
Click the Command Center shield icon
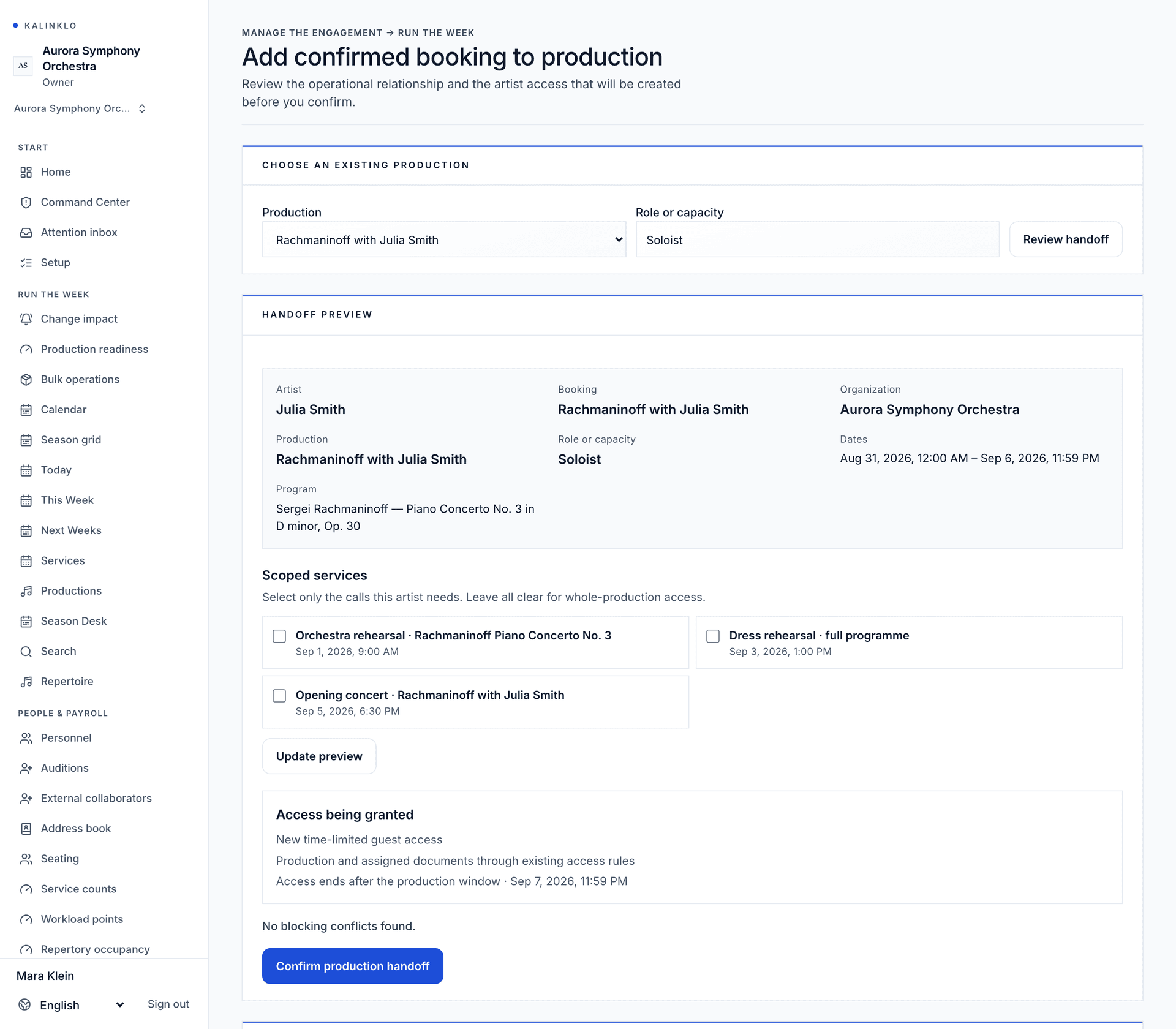[26, 202]
